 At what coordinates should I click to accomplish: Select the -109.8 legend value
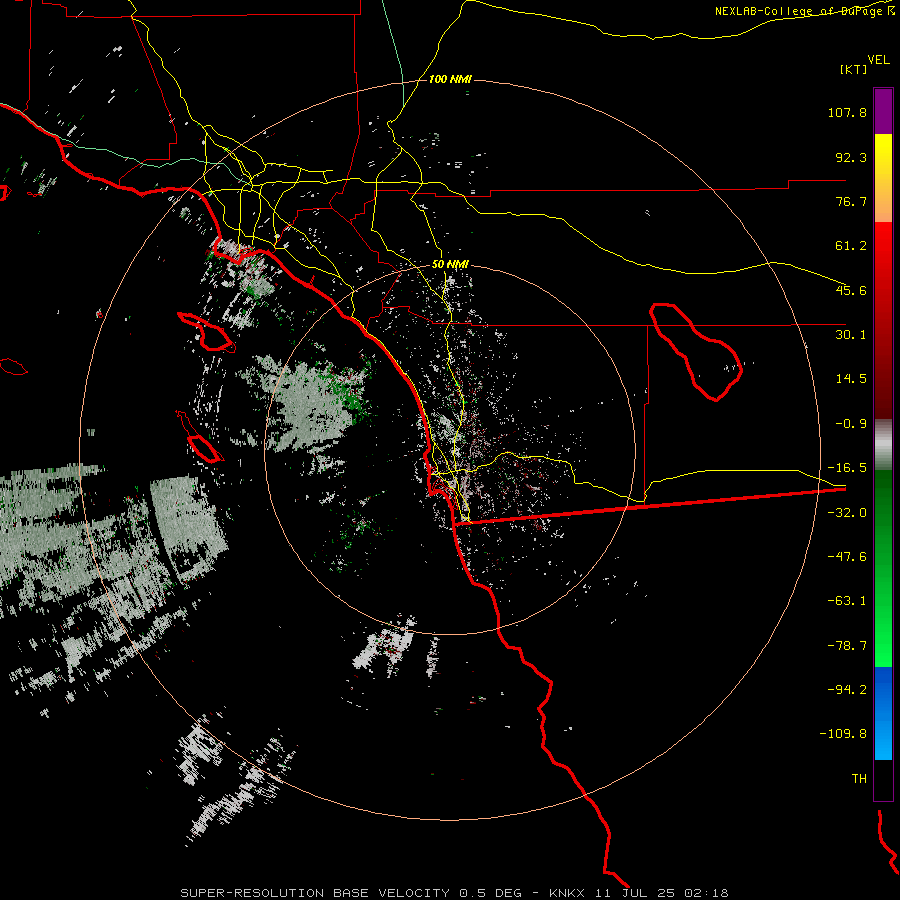pos(843,734)
